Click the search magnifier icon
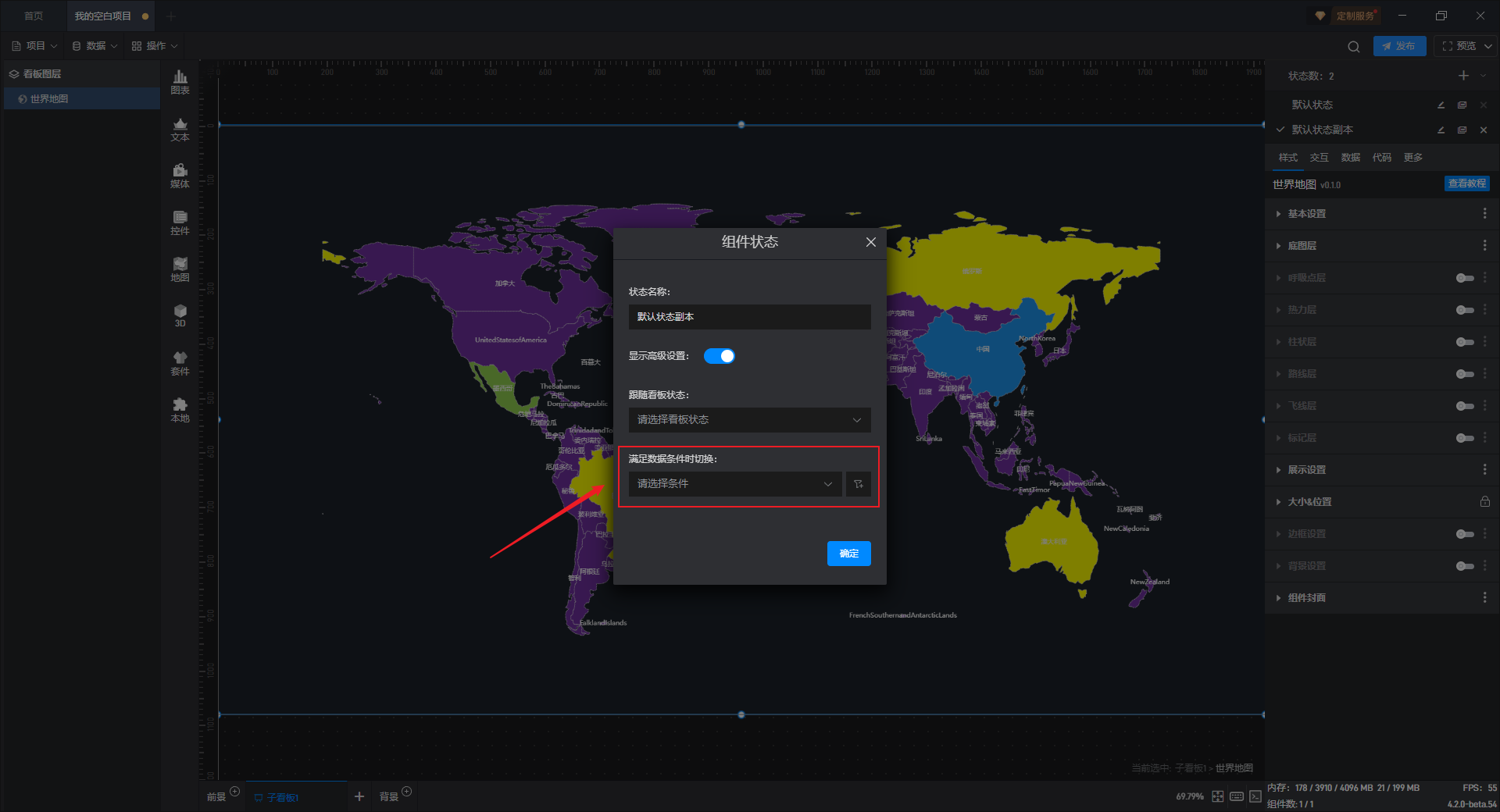Screen dimensions: 1500x812 [1353, 47]
